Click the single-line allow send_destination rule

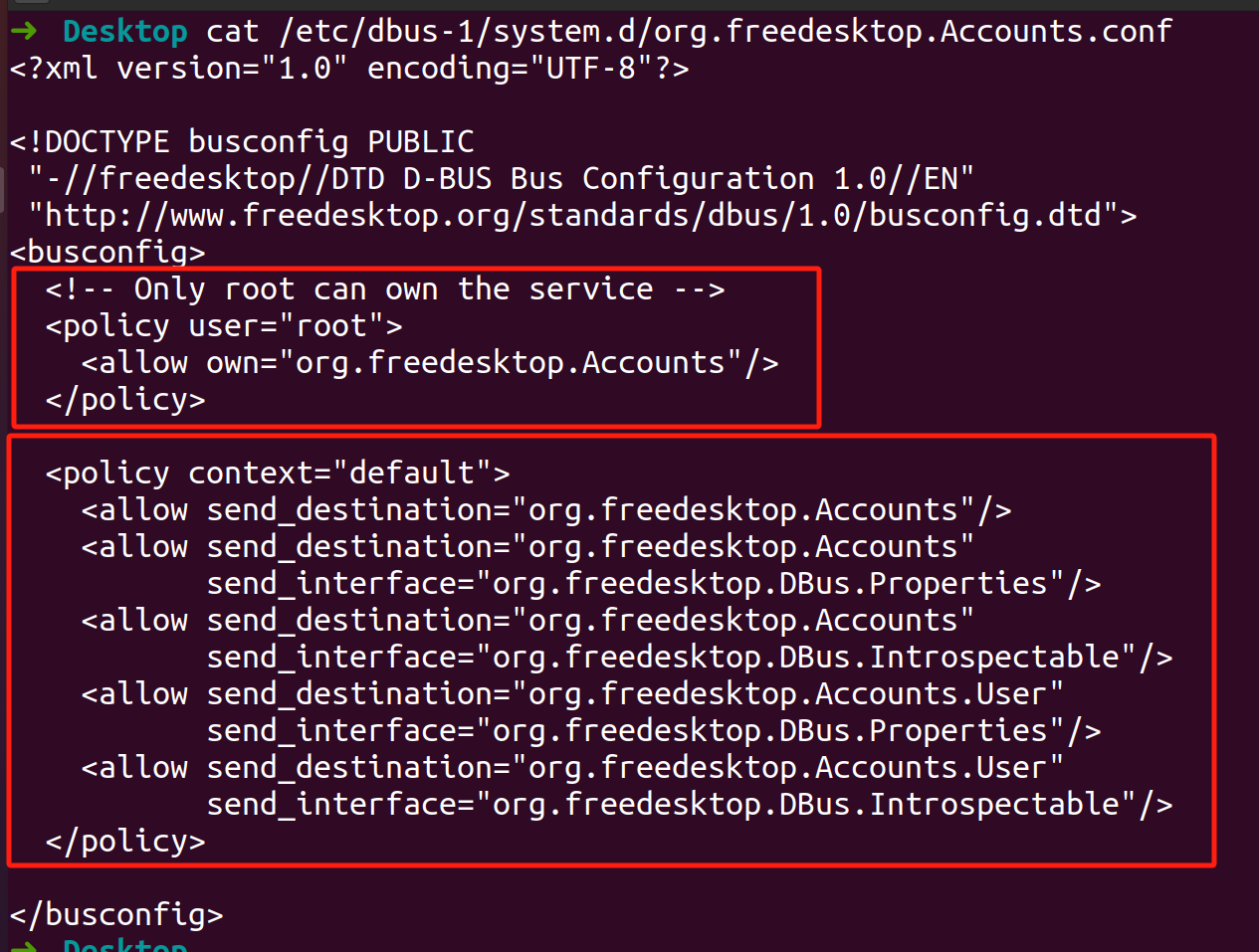click(545, 510)
